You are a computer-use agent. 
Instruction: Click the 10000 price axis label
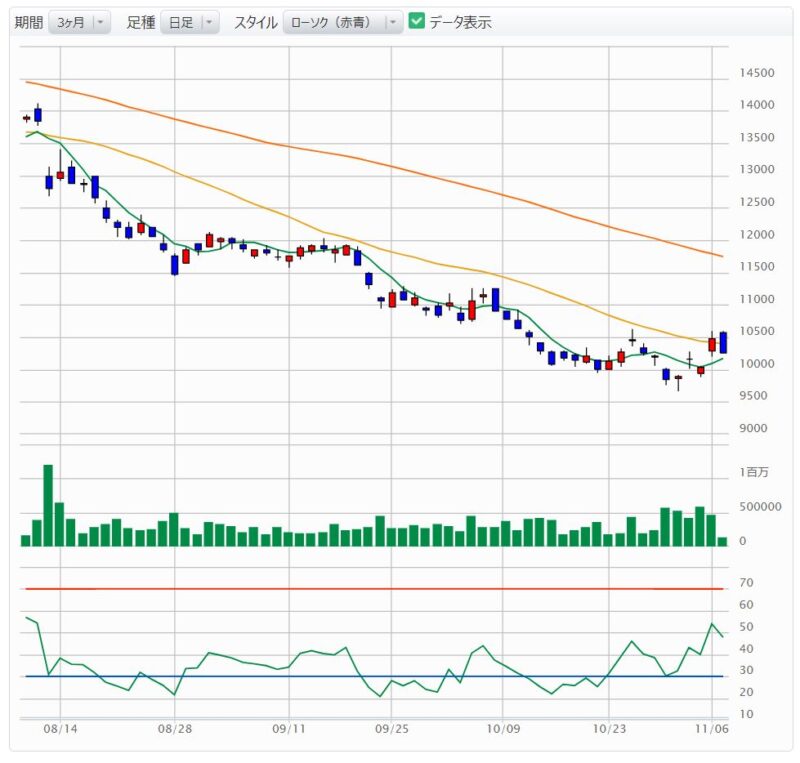coord(757,364)
